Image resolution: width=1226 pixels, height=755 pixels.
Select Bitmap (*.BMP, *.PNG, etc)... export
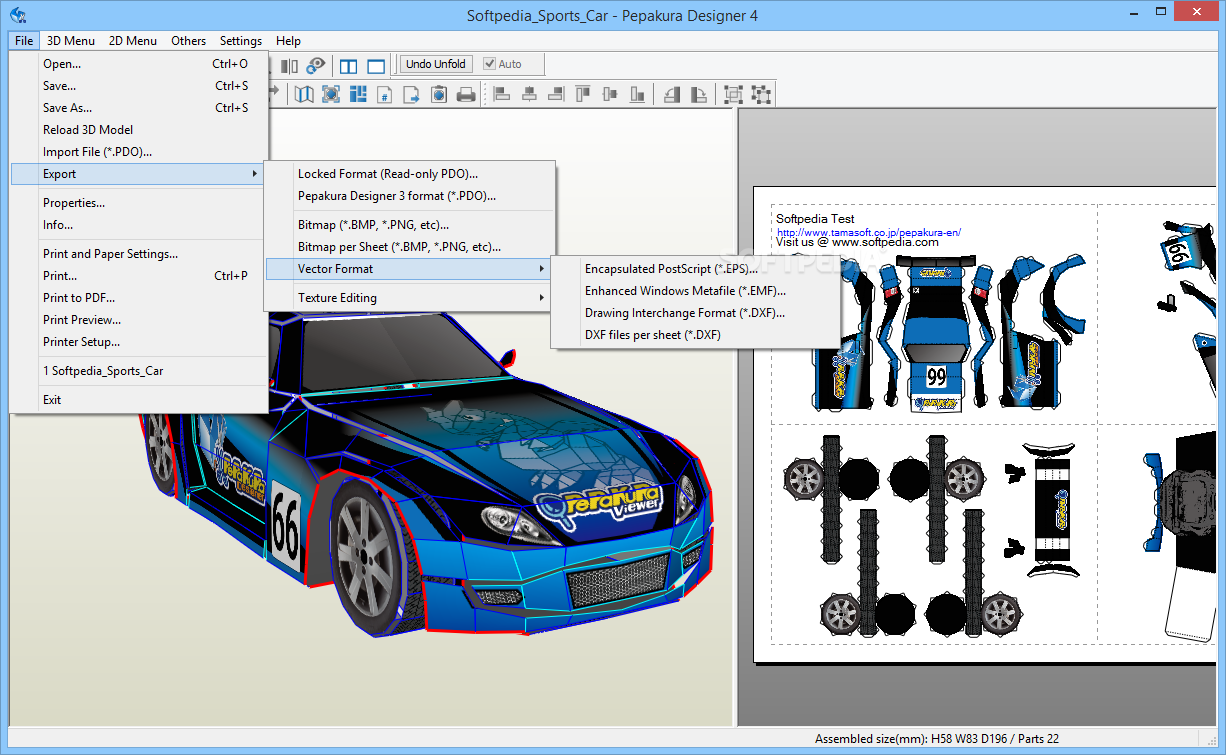(409, 225)
